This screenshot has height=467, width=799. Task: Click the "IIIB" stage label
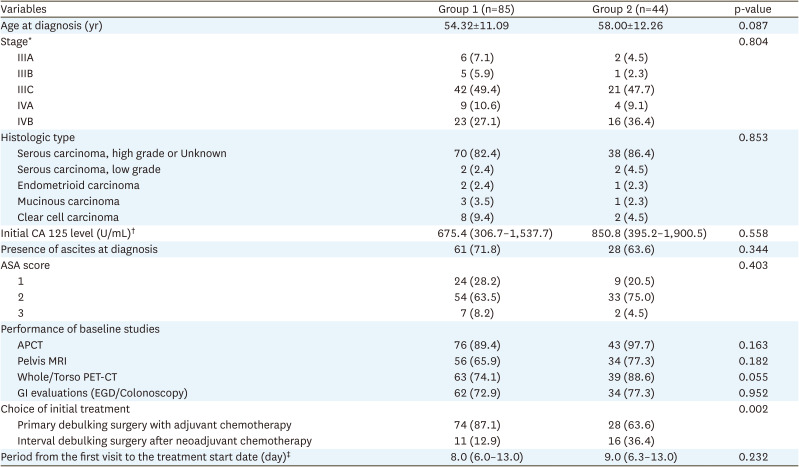click(x=25, y=73)
